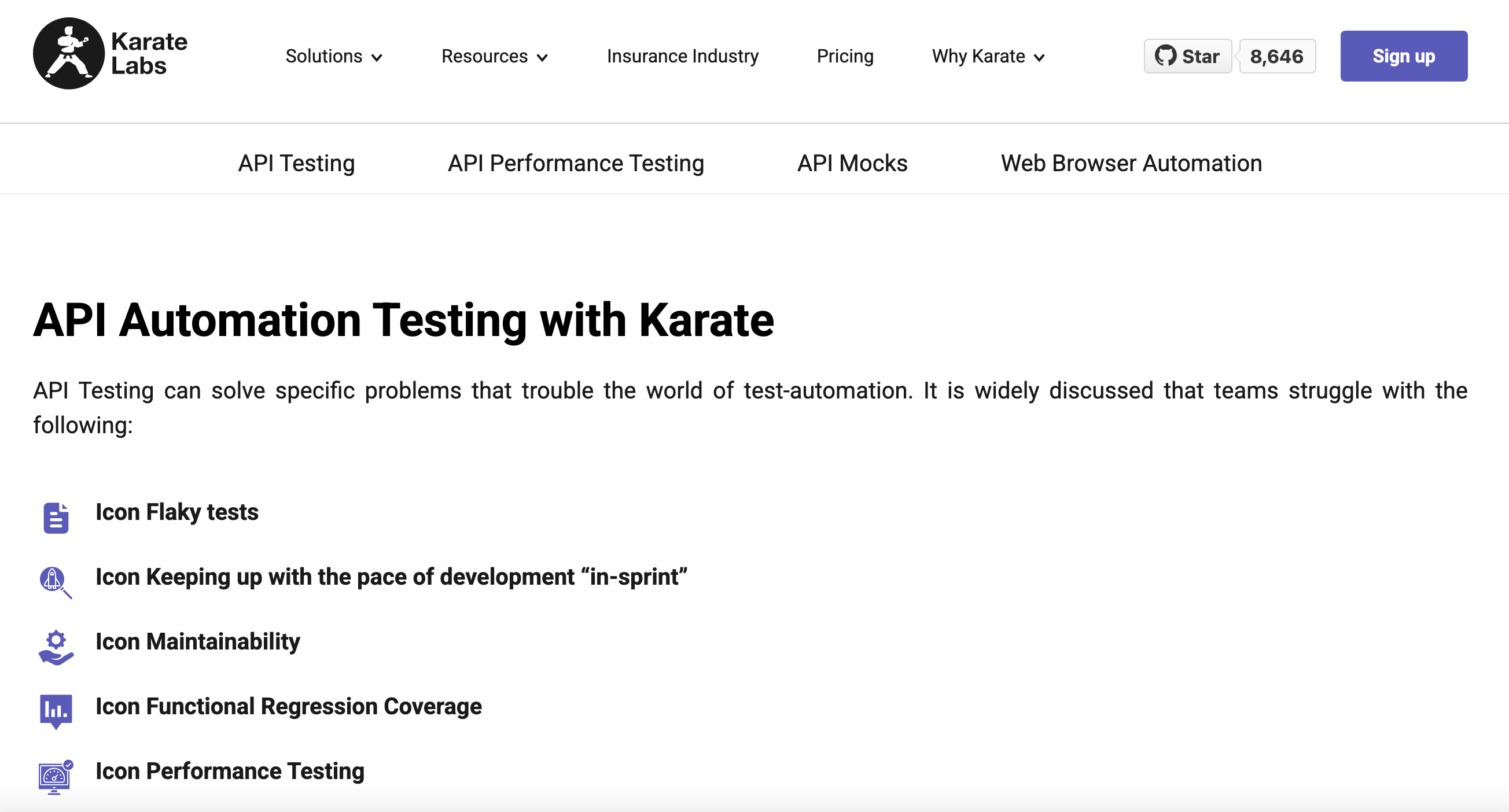Open the Pricing page
This screenshot has width=1509, height=812.
coord(845,56)
